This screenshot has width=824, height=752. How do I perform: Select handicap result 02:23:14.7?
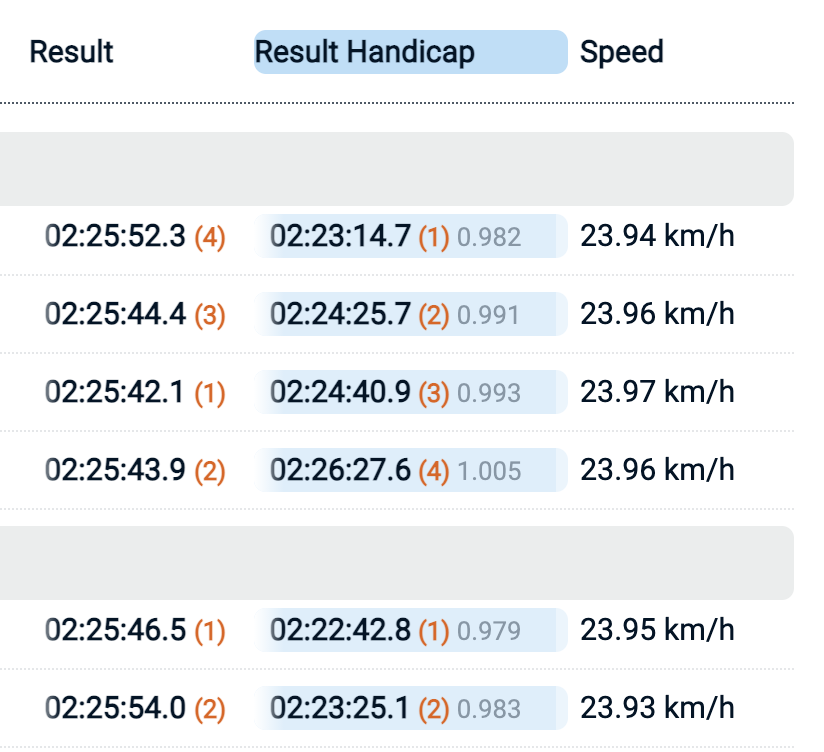340,236
